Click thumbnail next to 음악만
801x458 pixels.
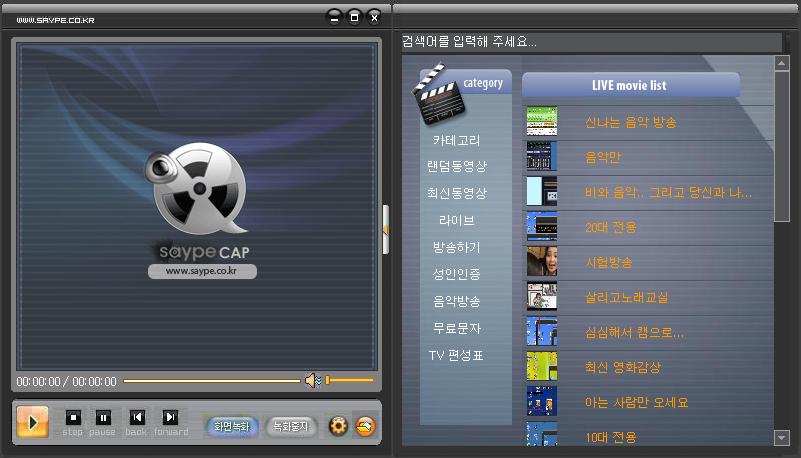click(x=541, y=156)
